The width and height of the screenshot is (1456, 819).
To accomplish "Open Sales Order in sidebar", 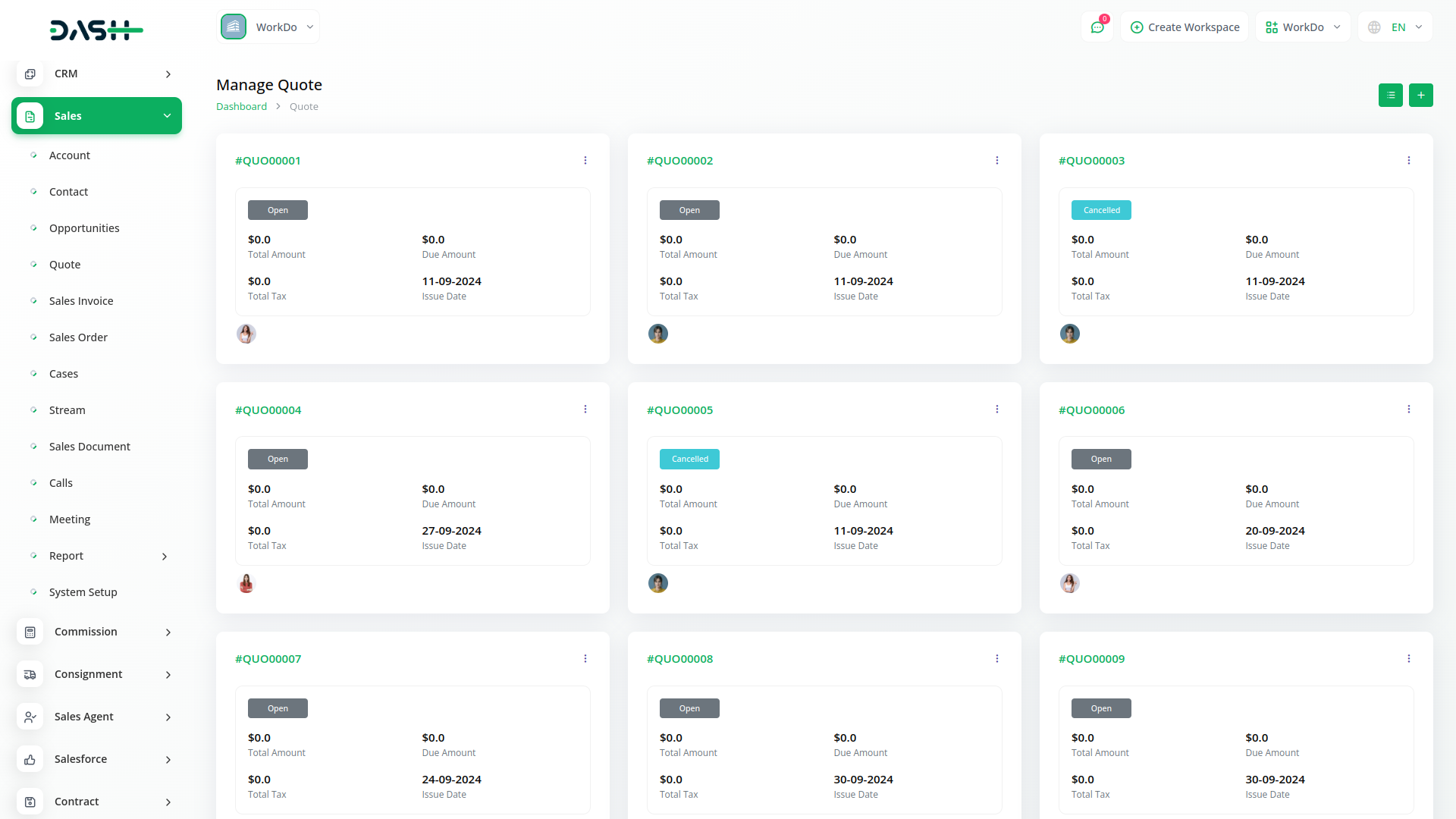I will coord(78,337).
